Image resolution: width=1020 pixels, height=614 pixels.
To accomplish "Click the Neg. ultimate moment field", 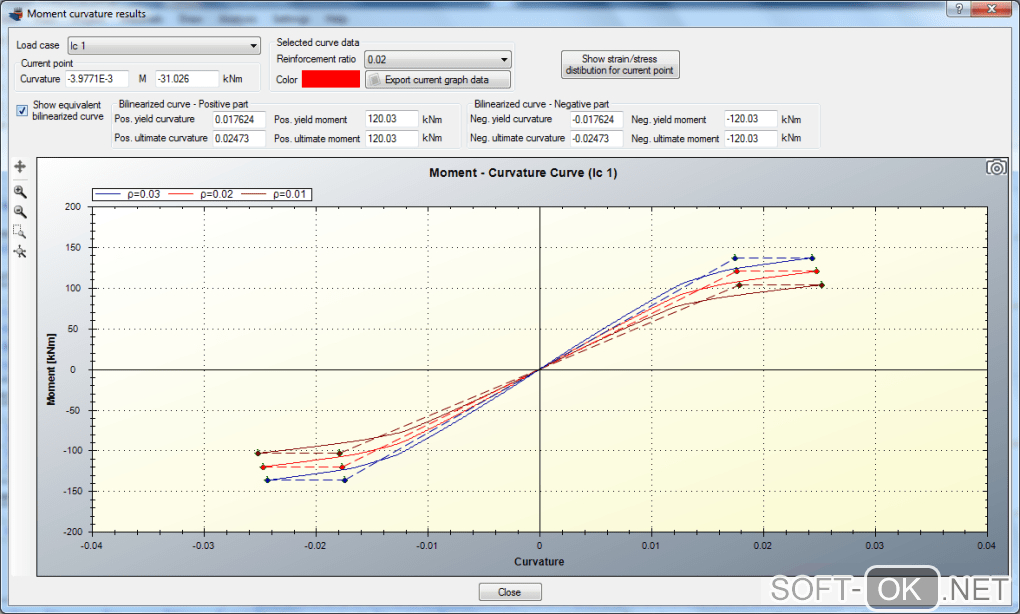I will [750, 138].
